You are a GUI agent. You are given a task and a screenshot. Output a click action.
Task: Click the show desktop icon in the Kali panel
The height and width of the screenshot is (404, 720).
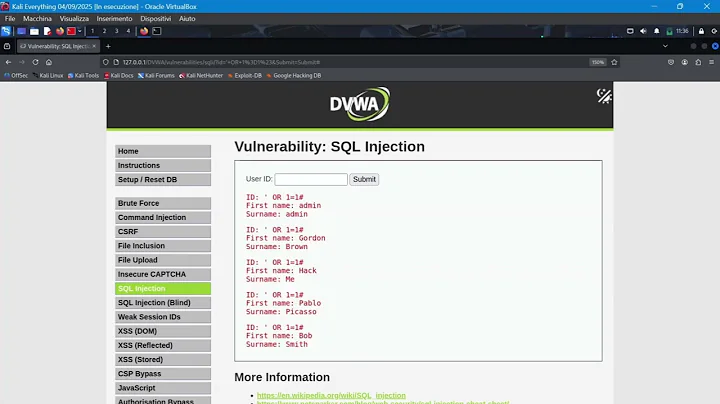pos(21,31)
